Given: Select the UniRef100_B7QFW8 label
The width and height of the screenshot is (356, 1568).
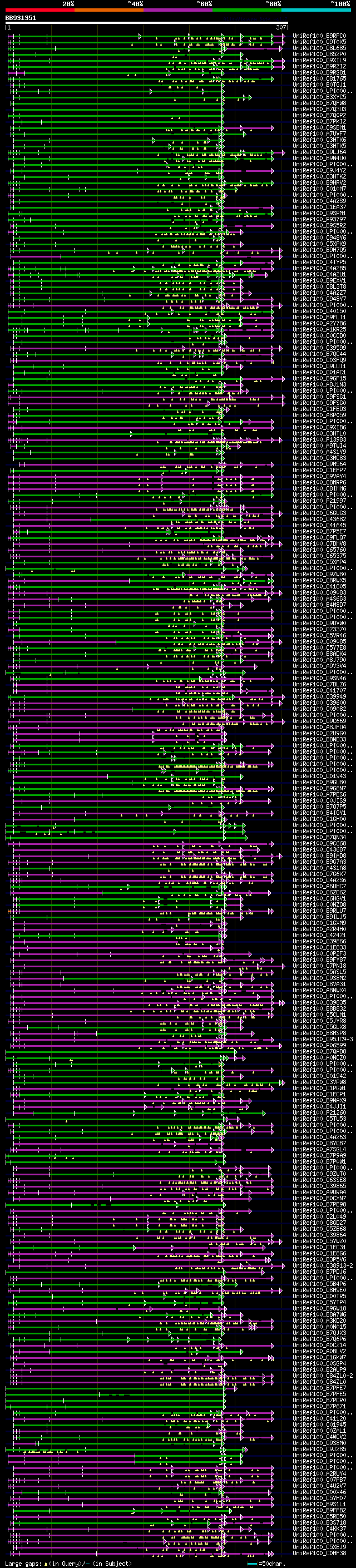Looking at the screenshot, I should click(319, 103).
